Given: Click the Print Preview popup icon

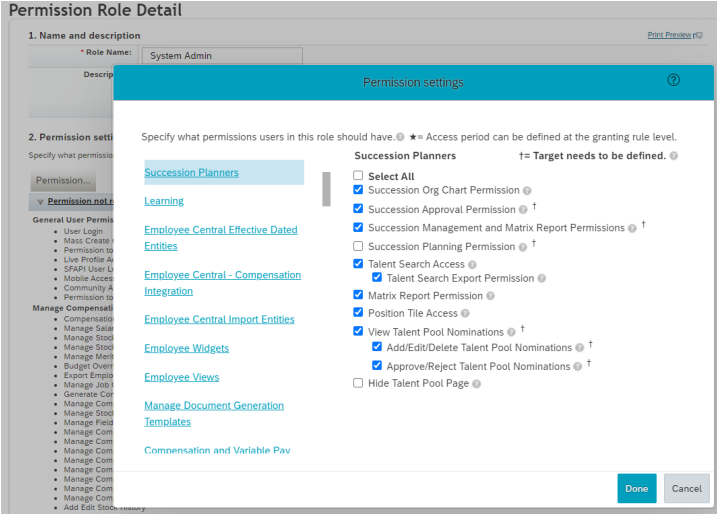Looking at the screenshot, I should 698,35.
